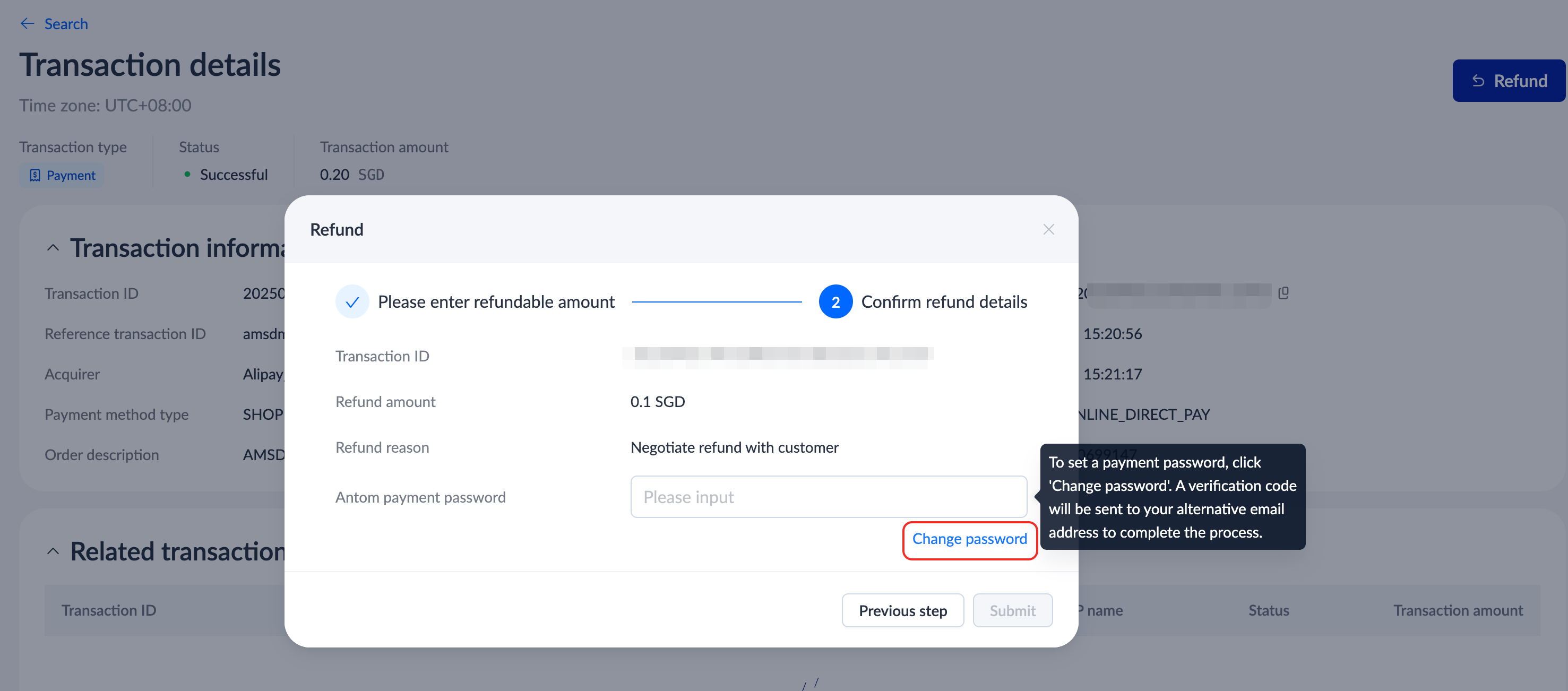Image resolution: width=1568 pixels, height=691 pixels.
Task: Click the completed step checkmark icon
Action: pos(352,301)
